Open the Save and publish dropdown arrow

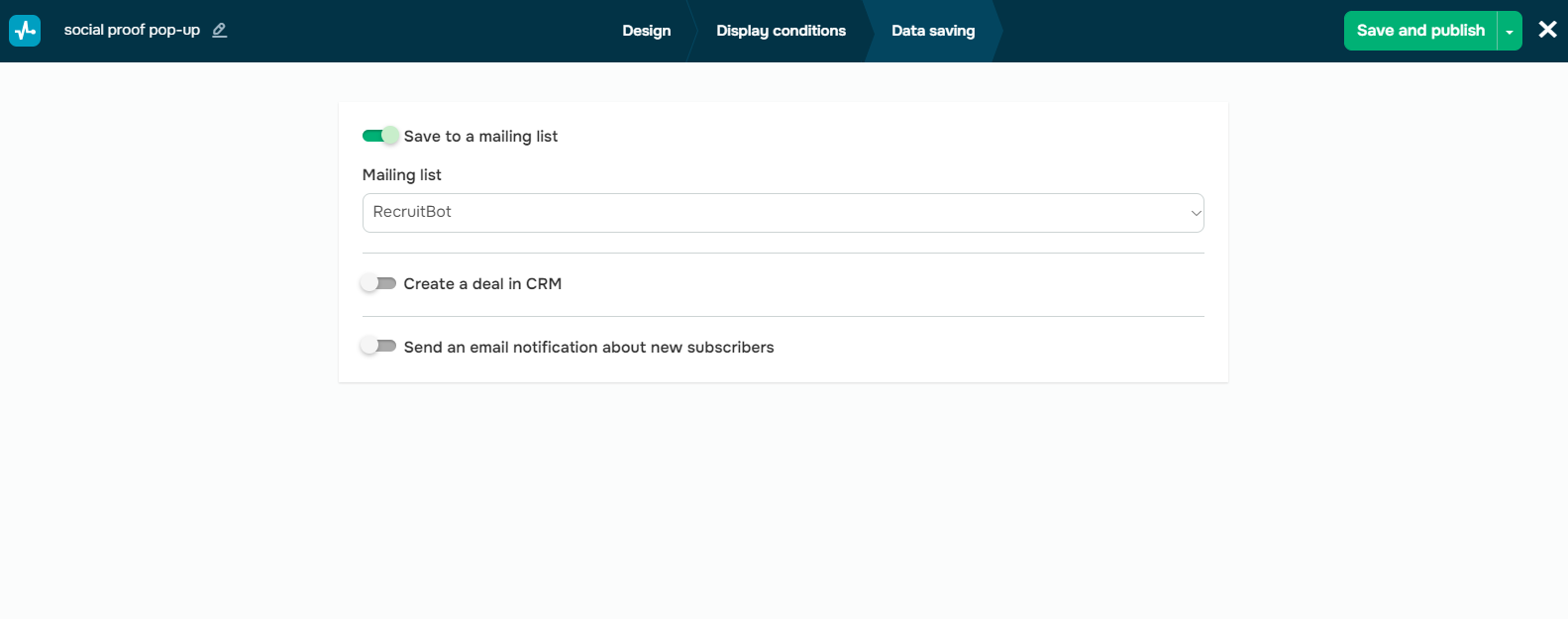click(x=1510, y=31)
